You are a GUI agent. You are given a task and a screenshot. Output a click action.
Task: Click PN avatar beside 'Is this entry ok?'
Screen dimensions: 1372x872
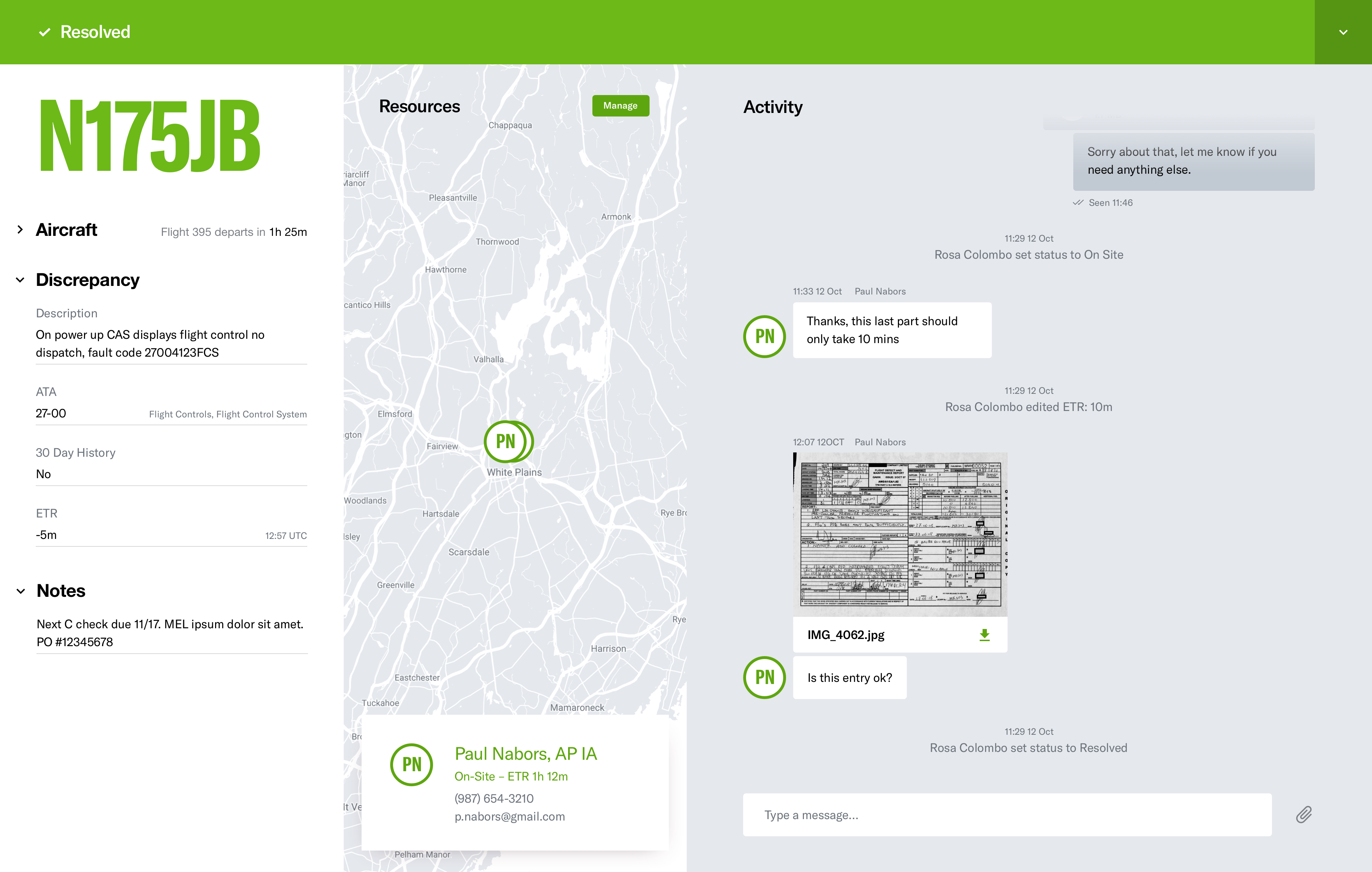coord(764,677)
